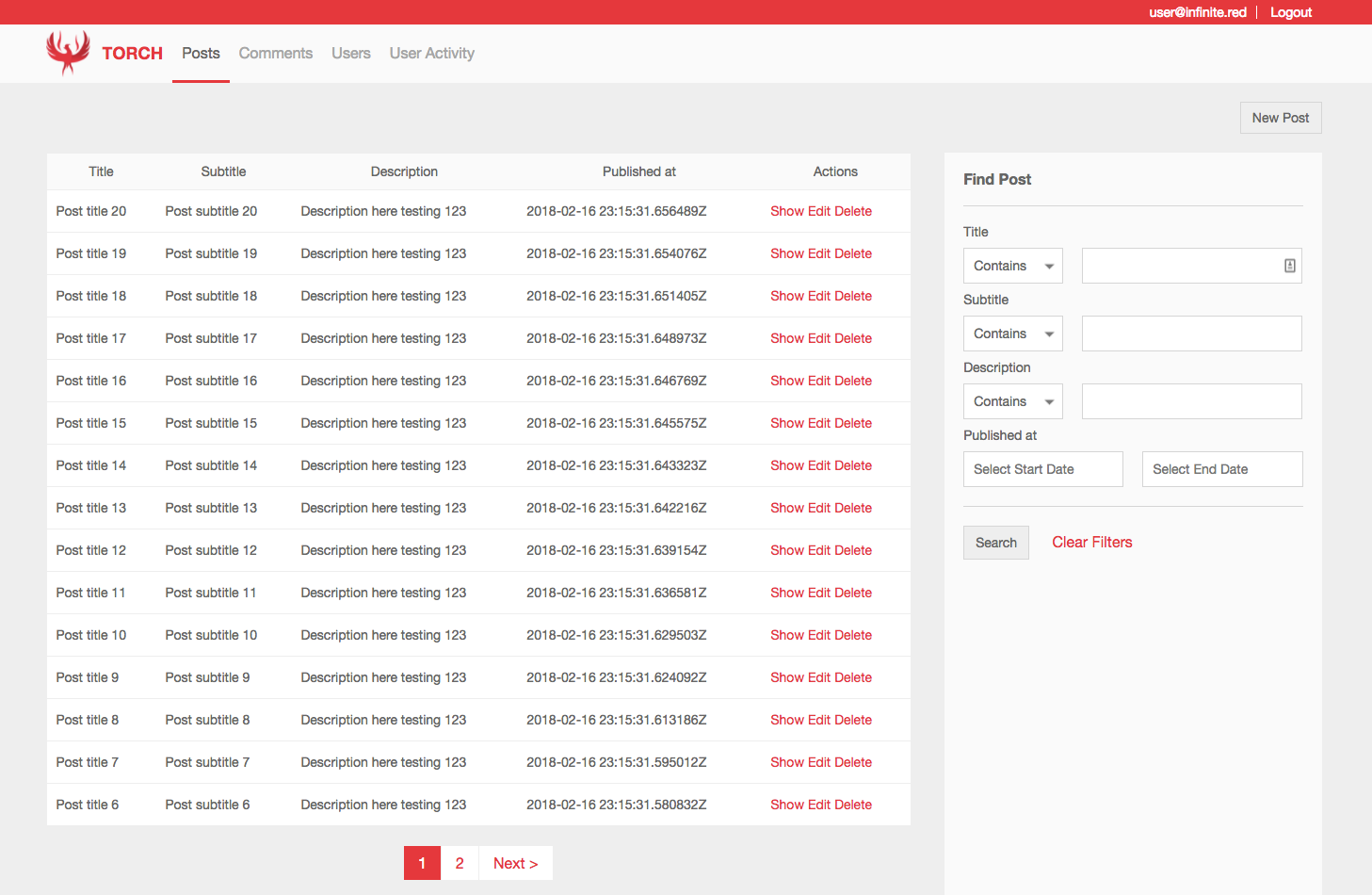
Task: Click the Search button
Action: click(995, 543)
